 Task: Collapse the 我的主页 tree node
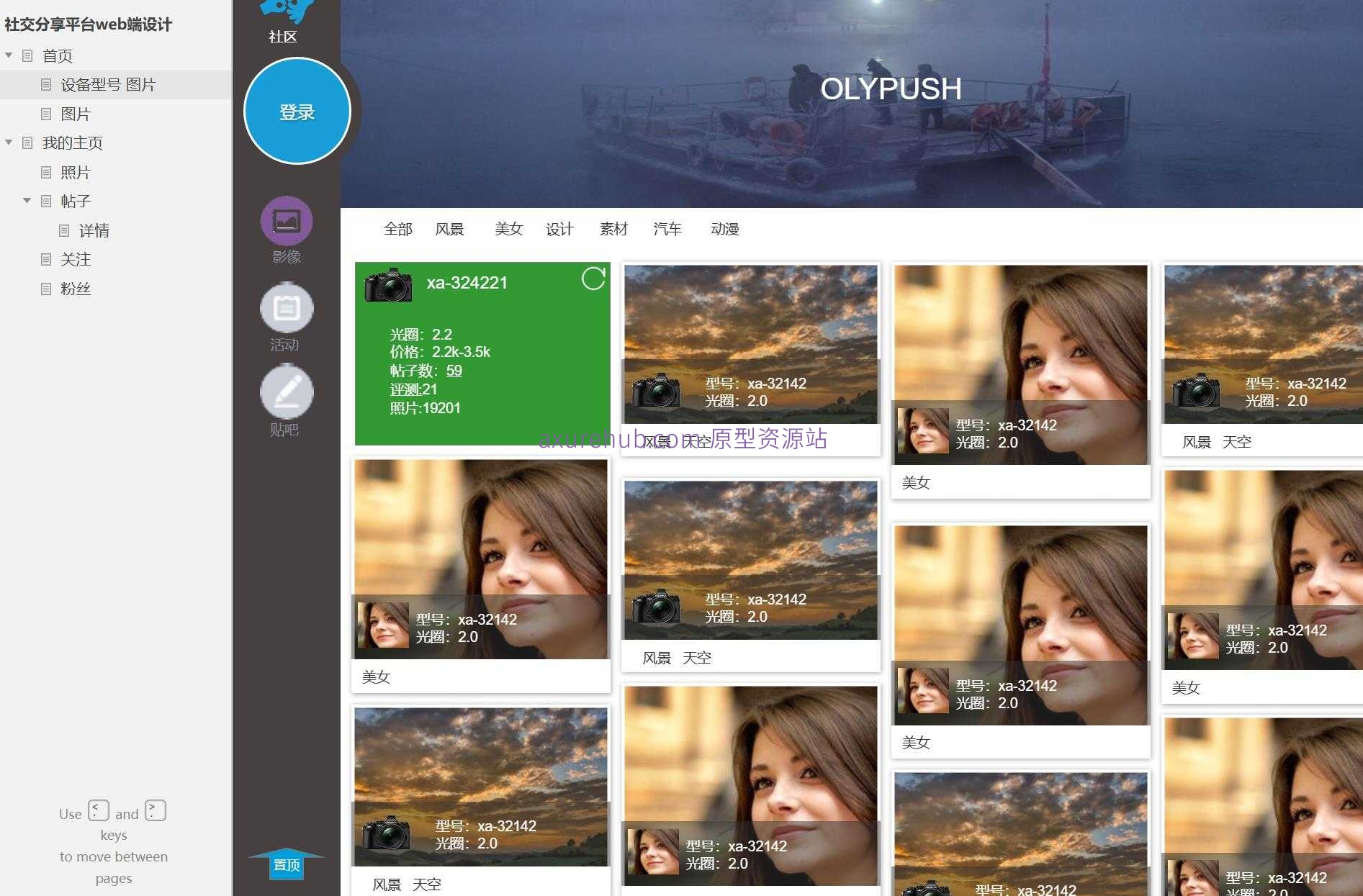tap(9, 142)
